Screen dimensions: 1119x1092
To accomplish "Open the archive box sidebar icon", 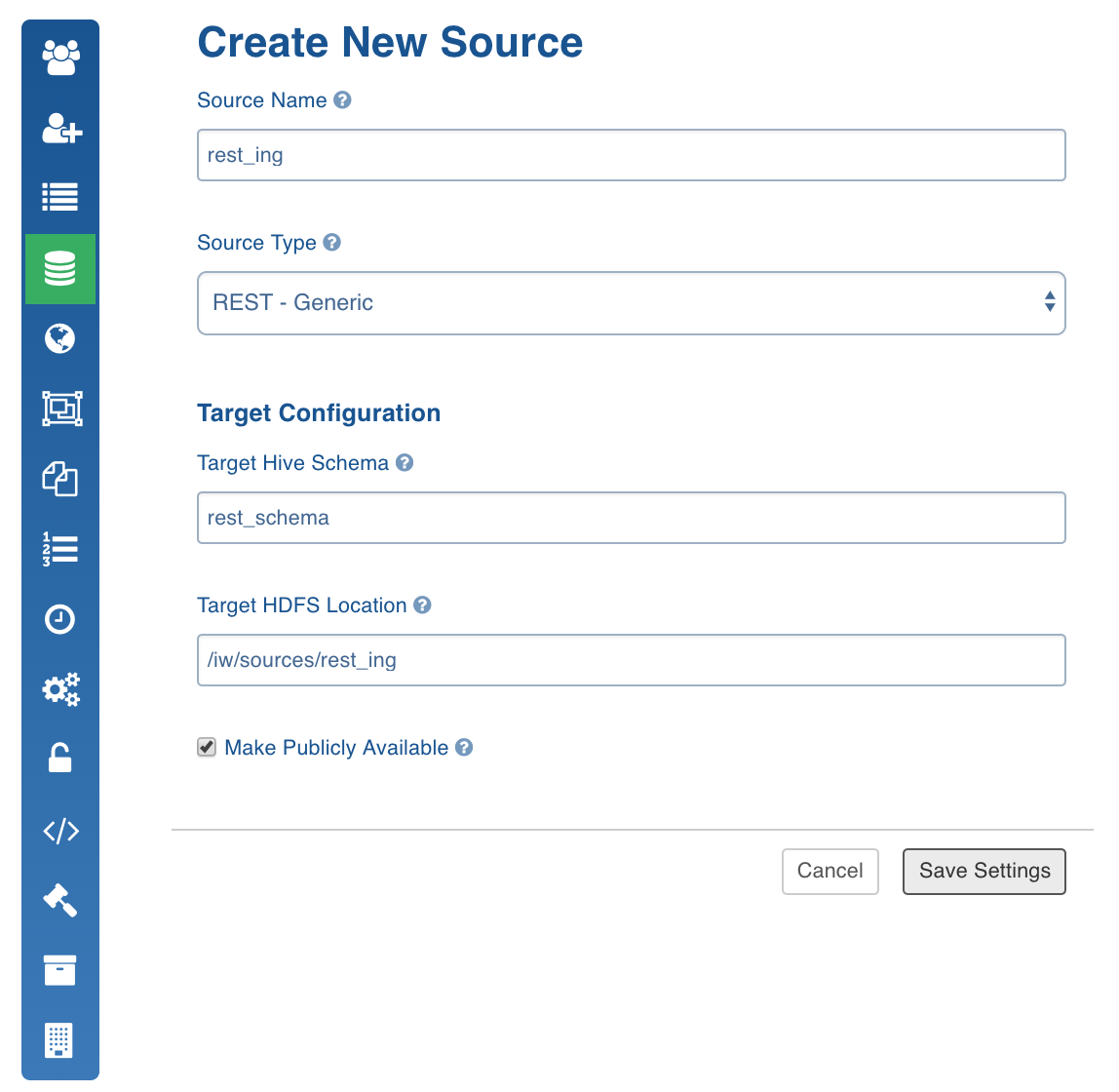I will (x=60, y=970).
